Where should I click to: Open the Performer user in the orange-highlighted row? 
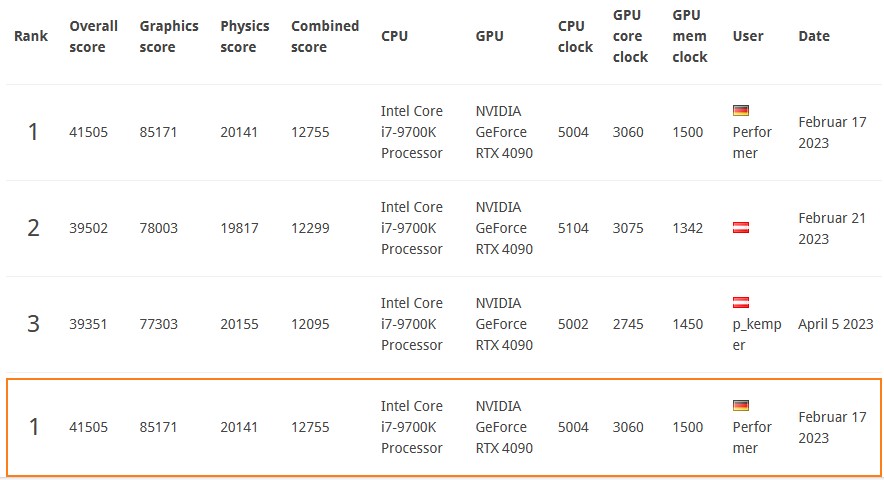(752, 437)
